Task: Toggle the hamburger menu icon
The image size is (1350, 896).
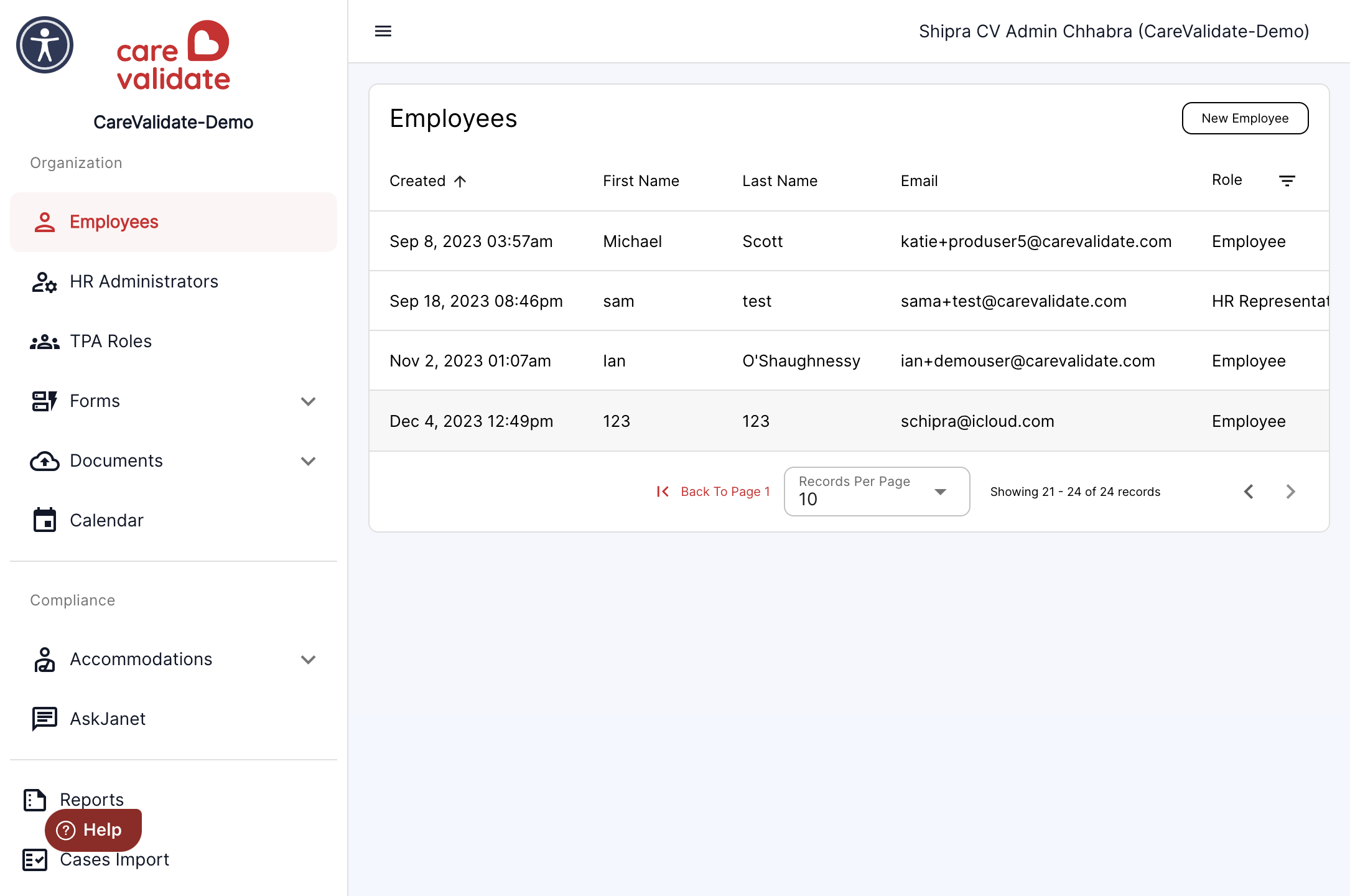Action: click(x=383, y=31)
